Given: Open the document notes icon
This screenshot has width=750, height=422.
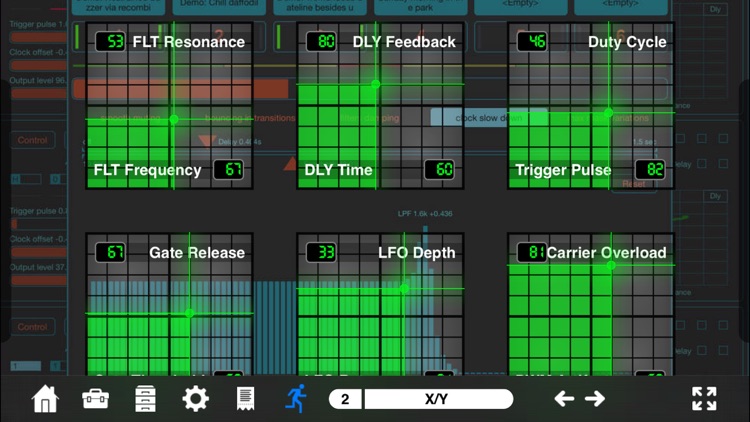Looking at the screenshot, I should click(x=245, y=399).
